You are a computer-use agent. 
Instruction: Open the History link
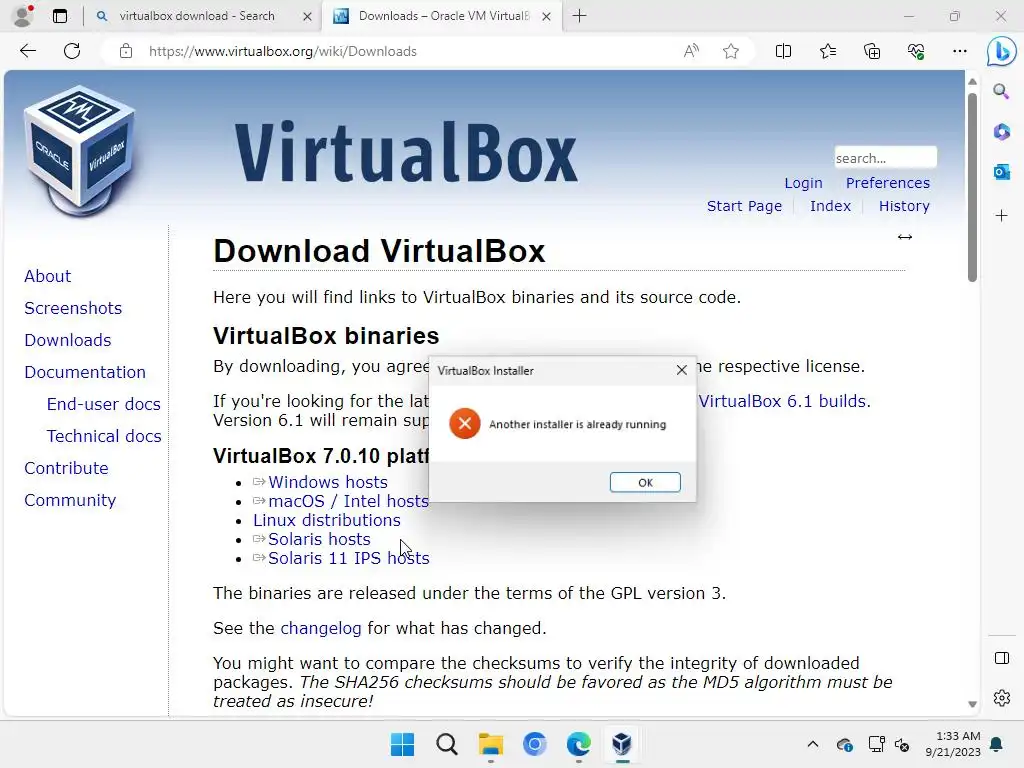click(904, 206)
